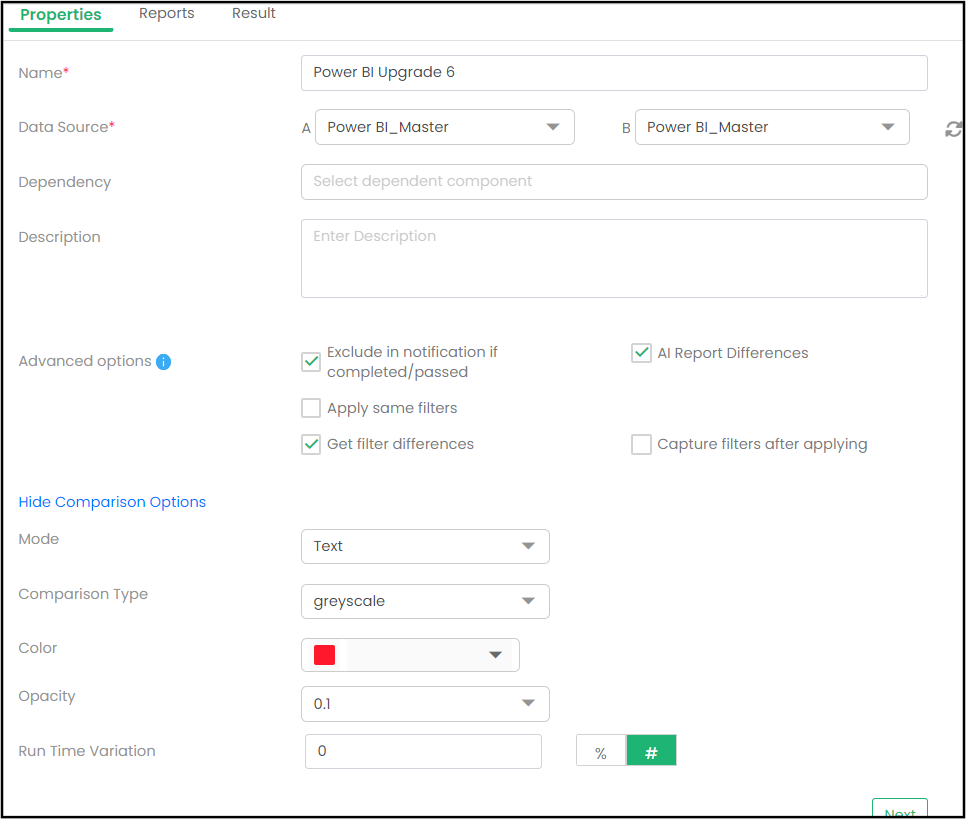966x819 pixels.
Task: Click the Description text area
Action: (x=614, y=258)
